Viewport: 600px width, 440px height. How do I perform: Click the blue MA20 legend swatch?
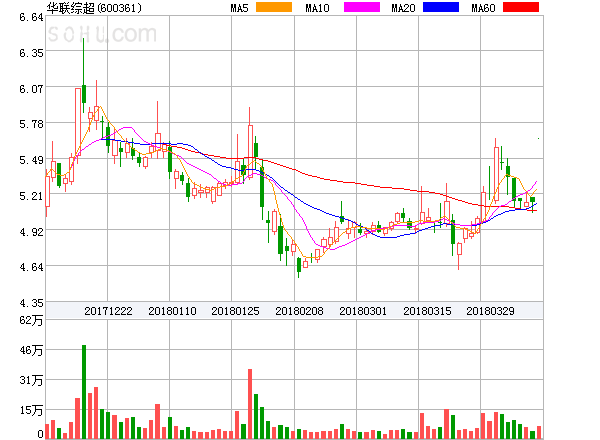point(441,7)
